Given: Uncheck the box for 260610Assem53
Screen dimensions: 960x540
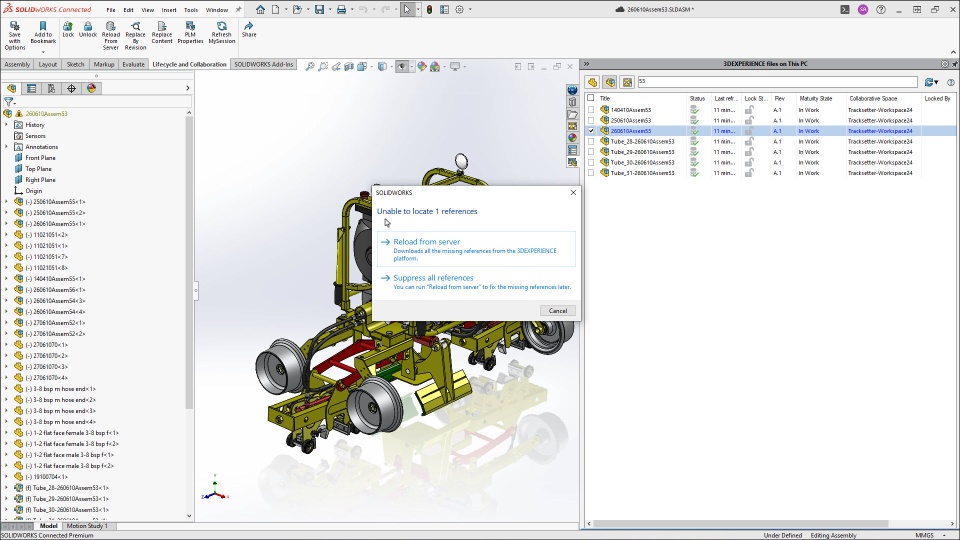Looking at the screenshot, I should point(591,131).
